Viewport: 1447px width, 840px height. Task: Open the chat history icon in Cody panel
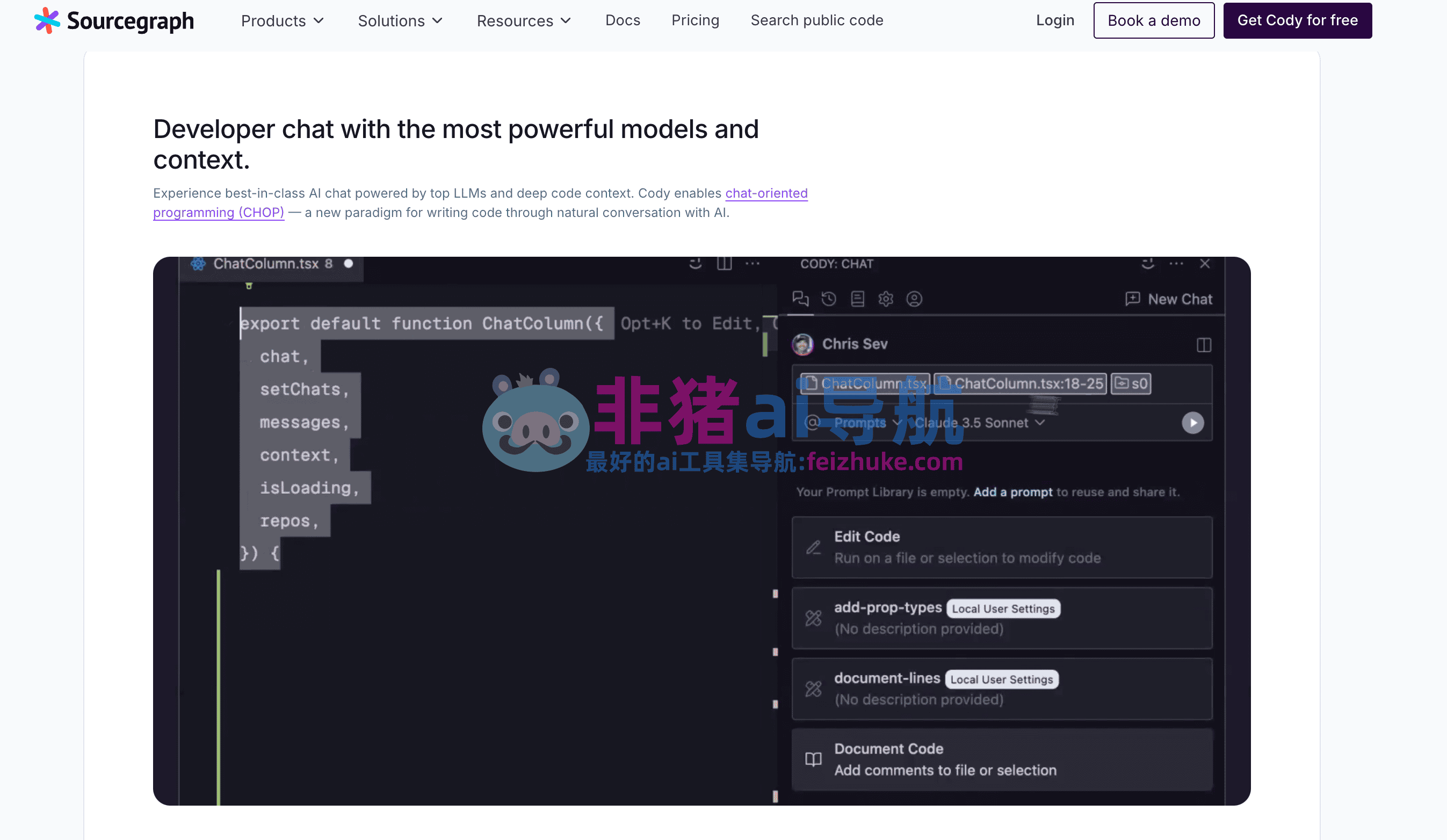pyautogui.click(x=829, y=299)
